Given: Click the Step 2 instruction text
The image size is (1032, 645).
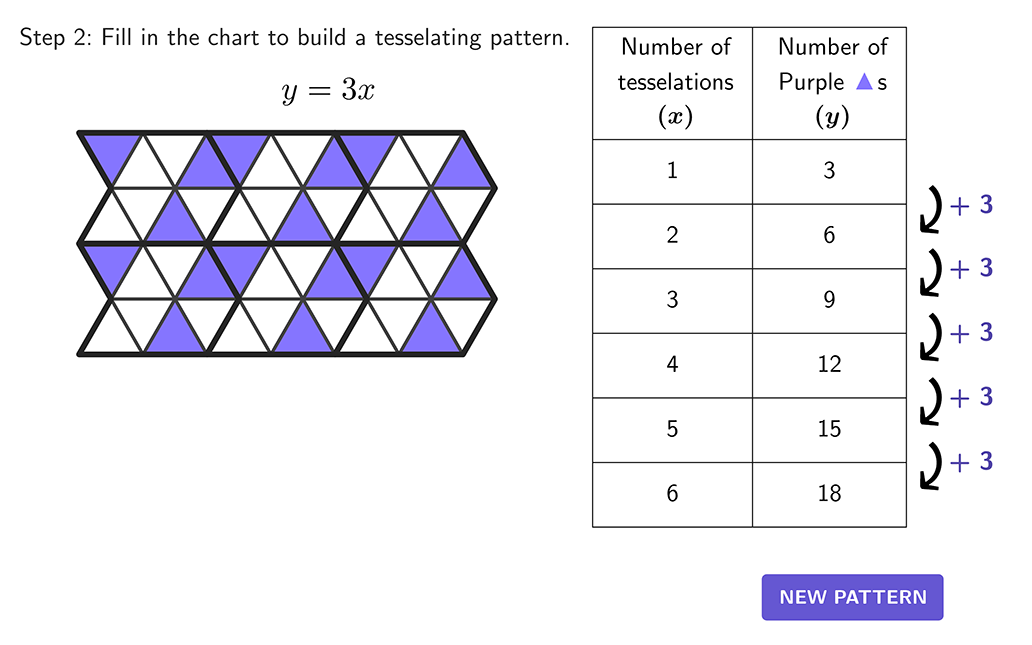Looking at the screenshot, I should click(294, 38).
